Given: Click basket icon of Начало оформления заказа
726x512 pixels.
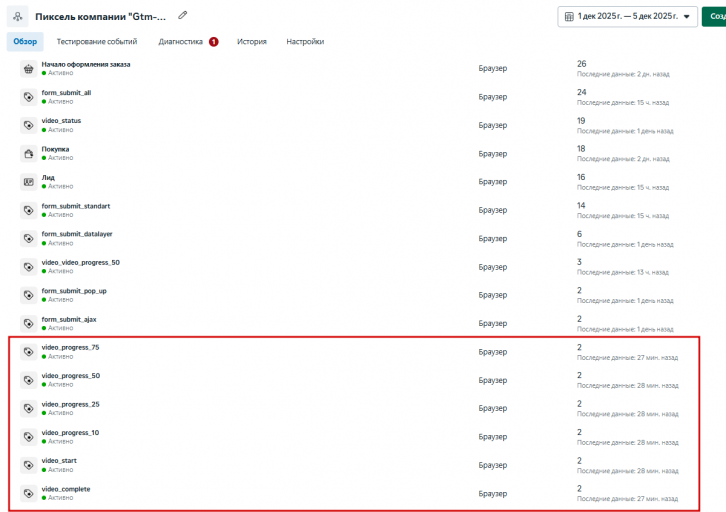Looking at the screenshot, I should (x=29, y=69).
